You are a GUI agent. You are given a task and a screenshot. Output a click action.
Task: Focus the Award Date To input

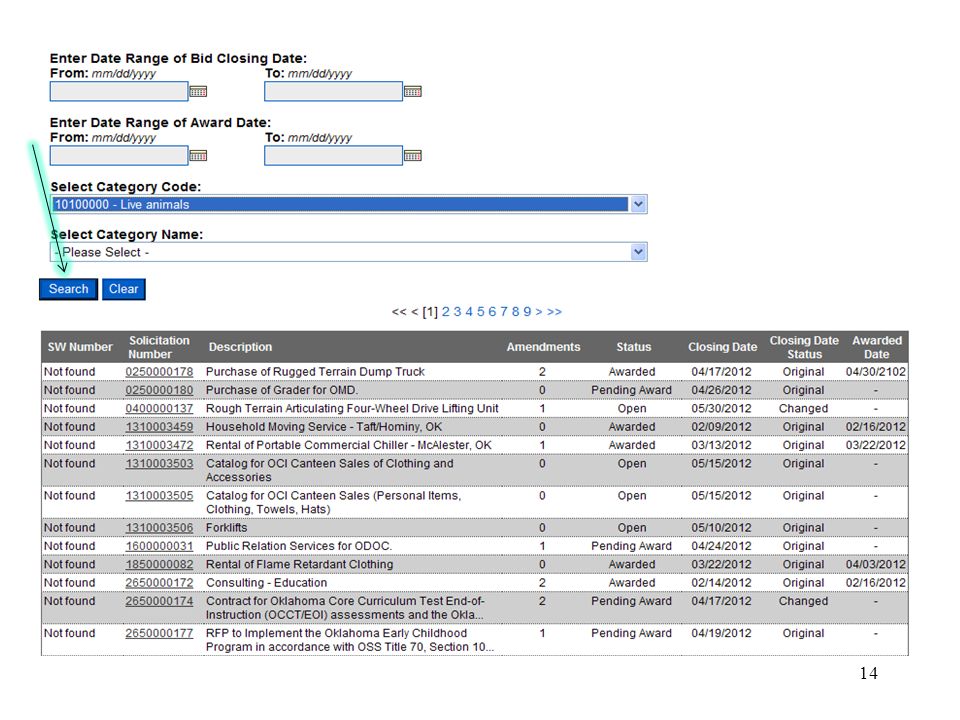click(x=333, y=156)
